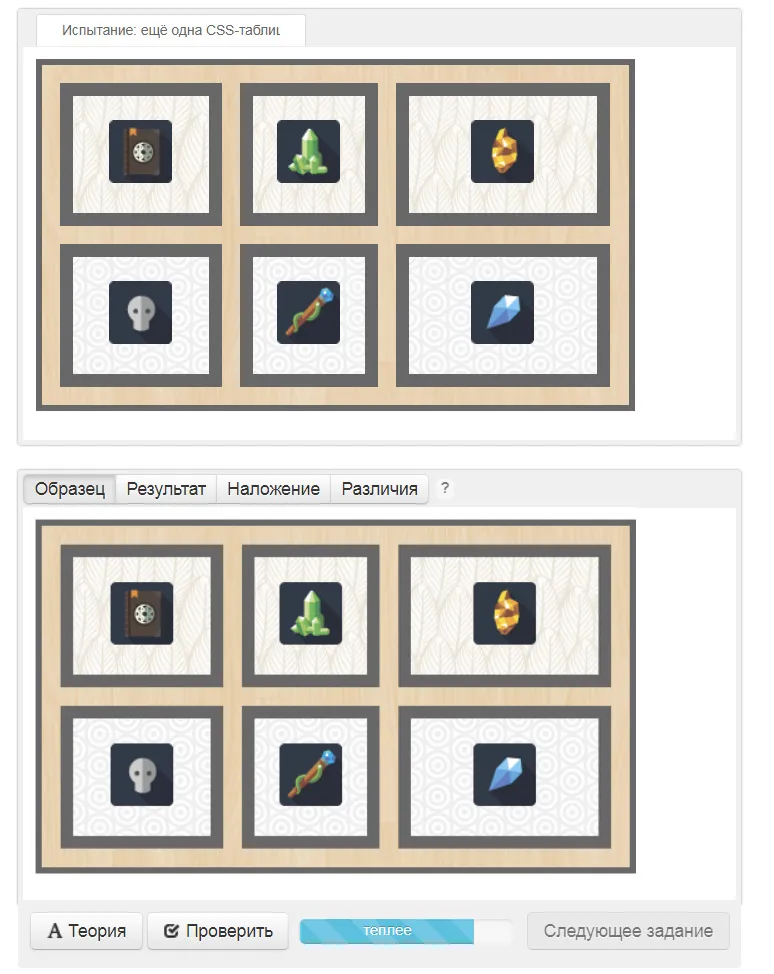Select the green crystal icon in top preview
The image size is (774, 974).
[308, 152]
